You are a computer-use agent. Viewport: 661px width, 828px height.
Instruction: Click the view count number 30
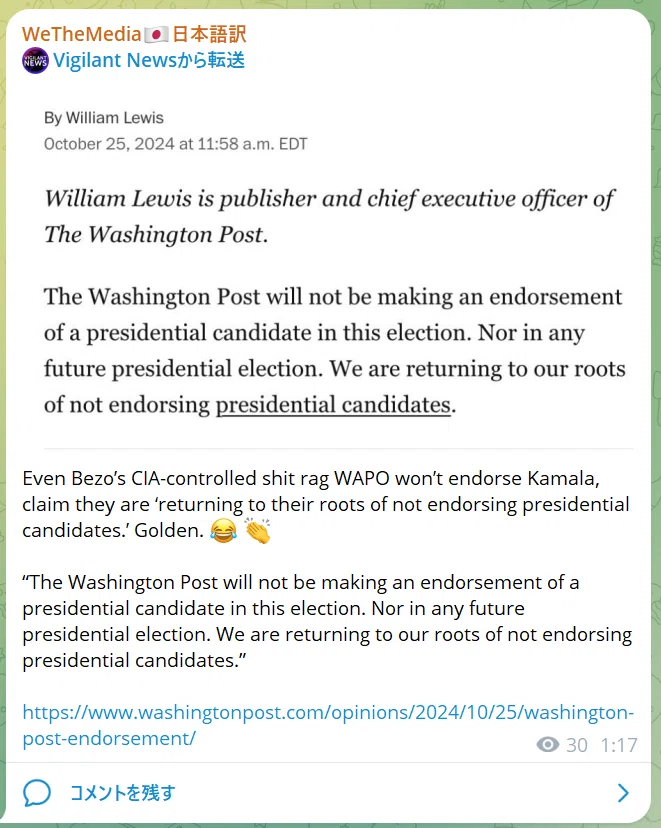pyautogui.click(x=577, y=745)
